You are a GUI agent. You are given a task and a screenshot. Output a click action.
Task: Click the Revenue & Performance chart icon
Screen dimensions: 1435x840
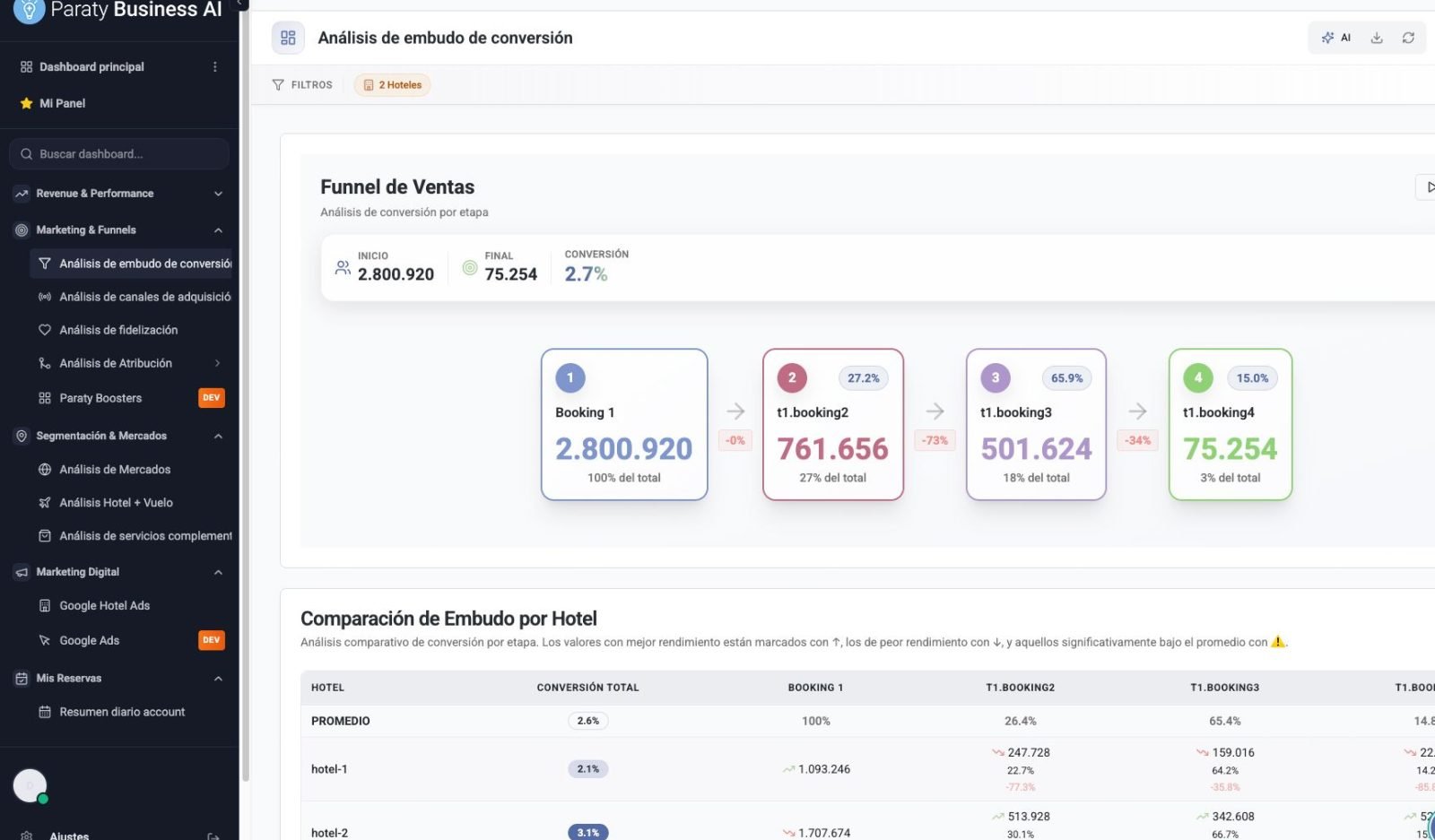[x=22, y=194]
